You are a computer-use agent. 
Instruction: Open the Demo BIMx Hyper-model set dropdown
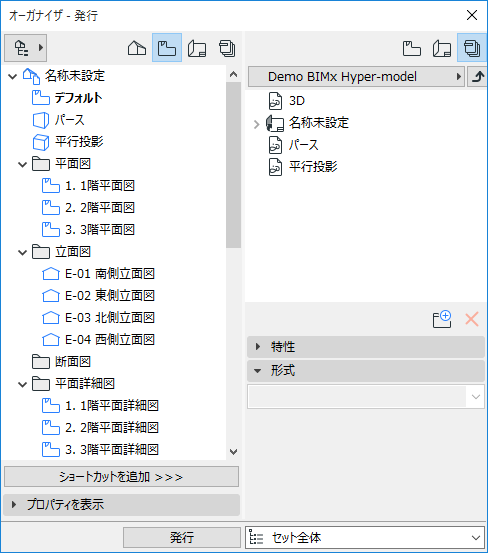356,77
